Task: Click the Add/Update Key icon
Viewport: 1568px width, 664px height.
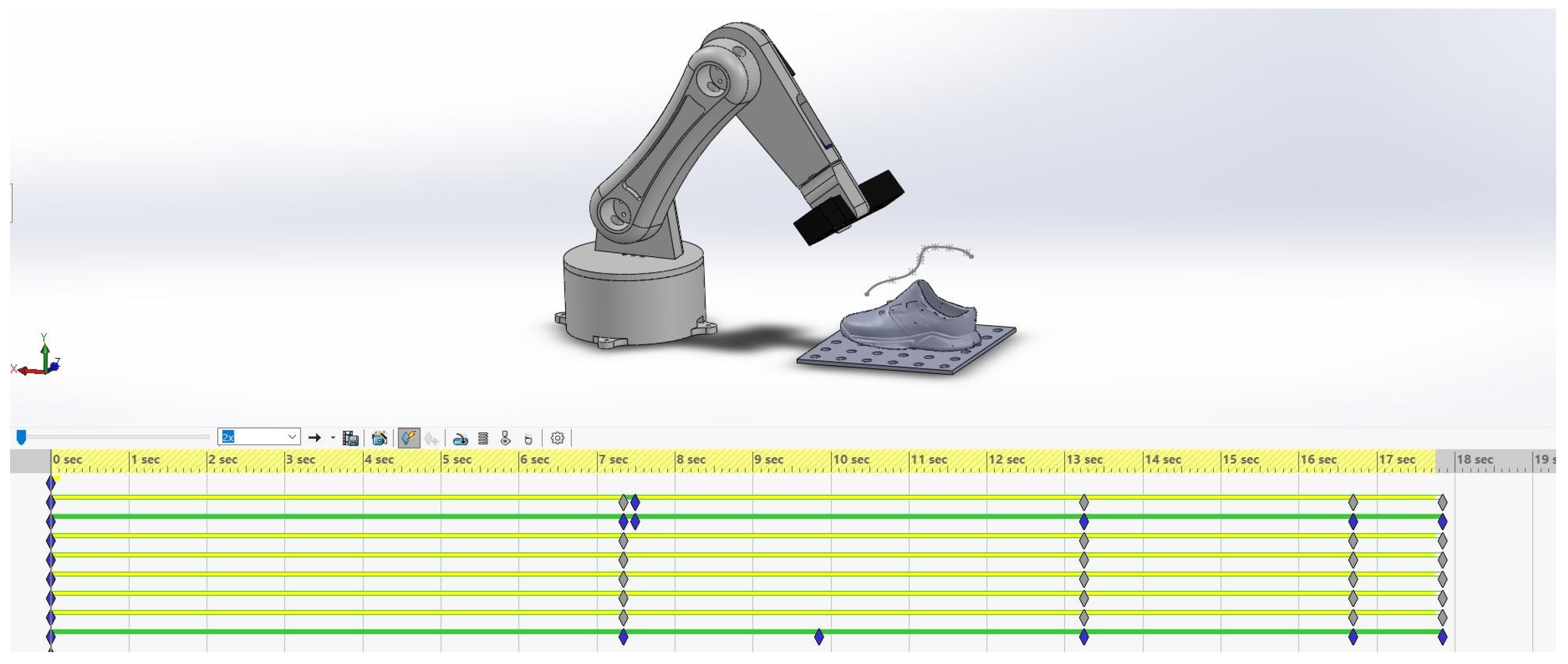Action: (x=432, y=438)
